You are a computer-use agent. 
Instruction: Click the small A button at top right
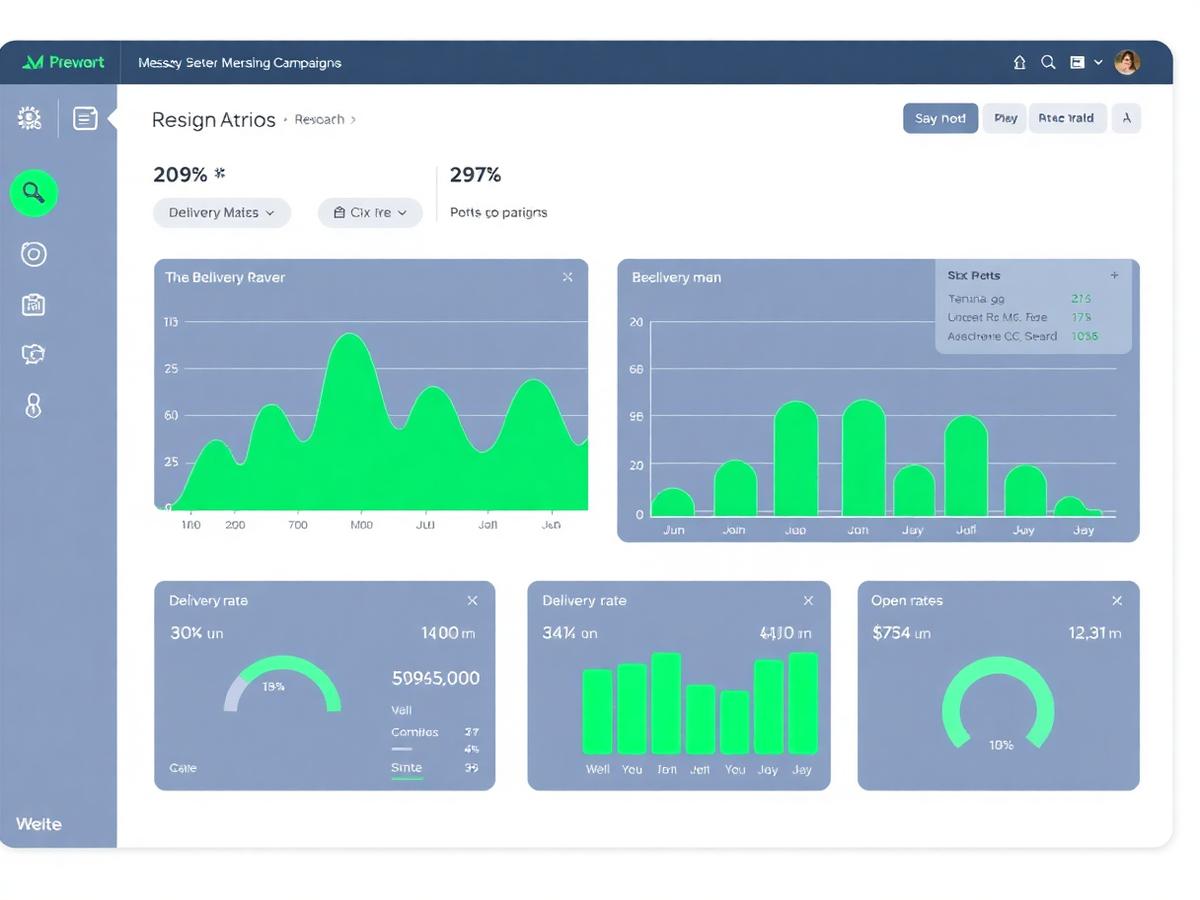point(1126,118)
